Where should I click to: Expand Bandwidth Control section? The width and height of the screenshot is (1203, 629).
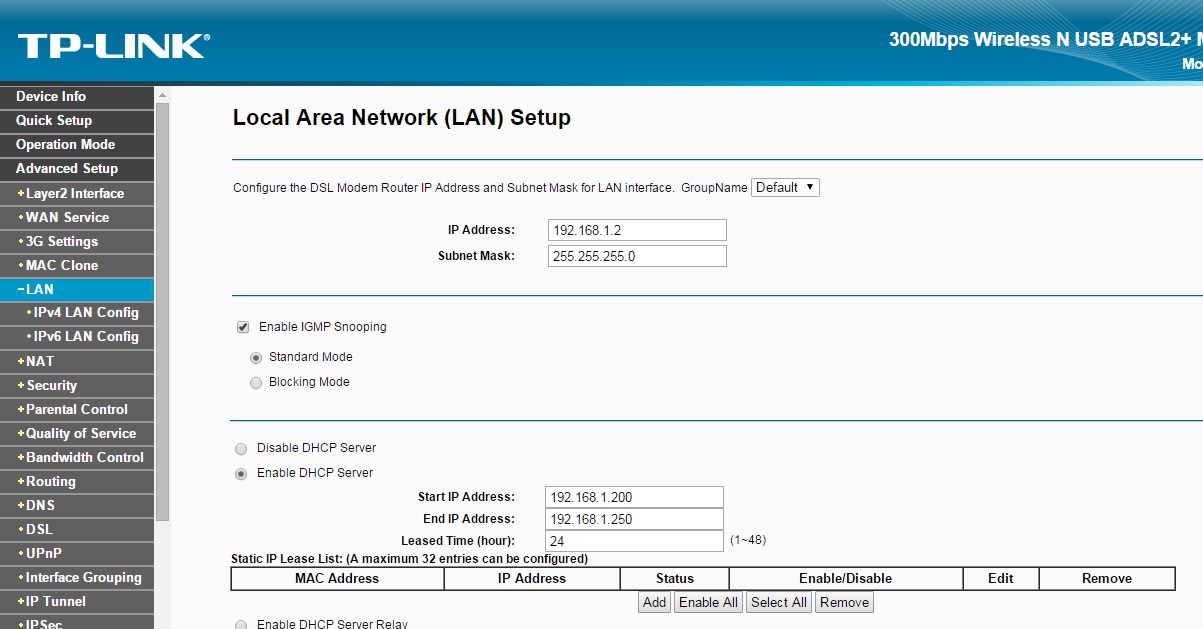tap(77, 458)
